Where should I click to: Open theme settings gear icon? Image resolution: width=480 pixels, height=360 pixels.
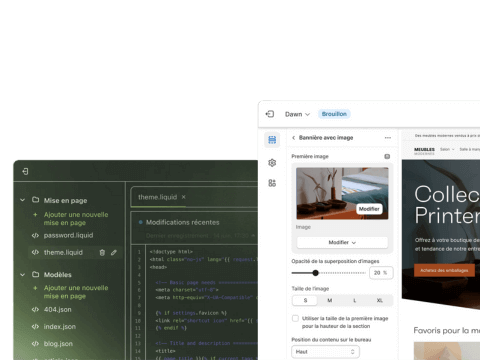point(272,163)
